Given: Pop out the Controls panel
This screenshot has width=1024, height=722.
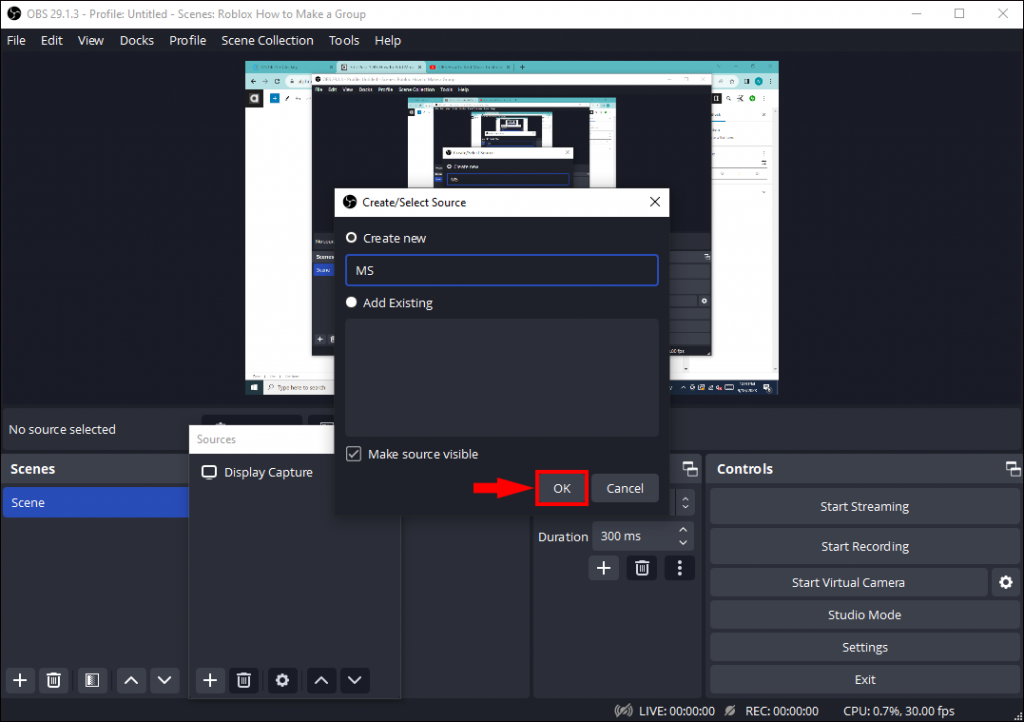Looking at the screenshot, I should pos(1011,468).
